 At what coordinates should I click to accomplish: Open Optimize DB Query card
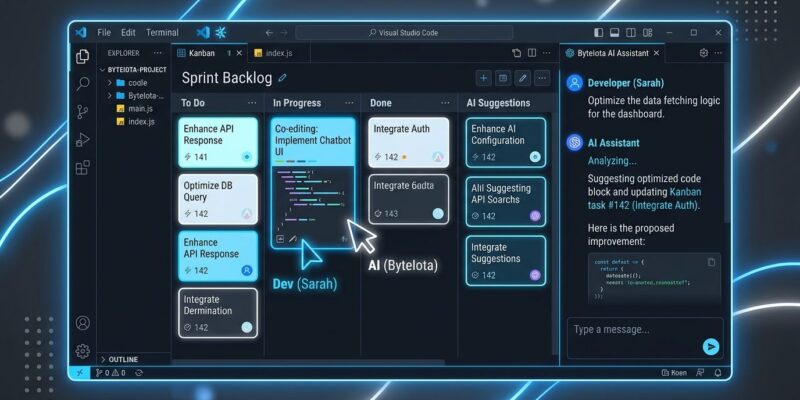218,199
